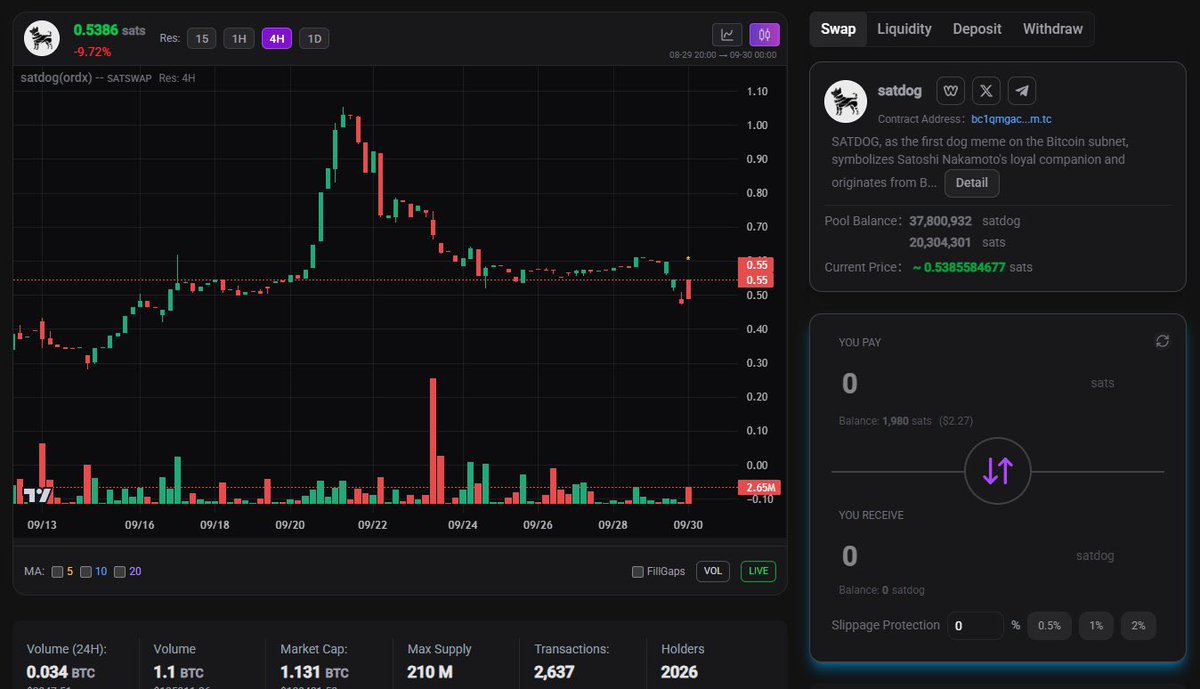Open contract address bc1qmgac...m.tc link
The image size is (1200, 689).
pos(1011,119)
